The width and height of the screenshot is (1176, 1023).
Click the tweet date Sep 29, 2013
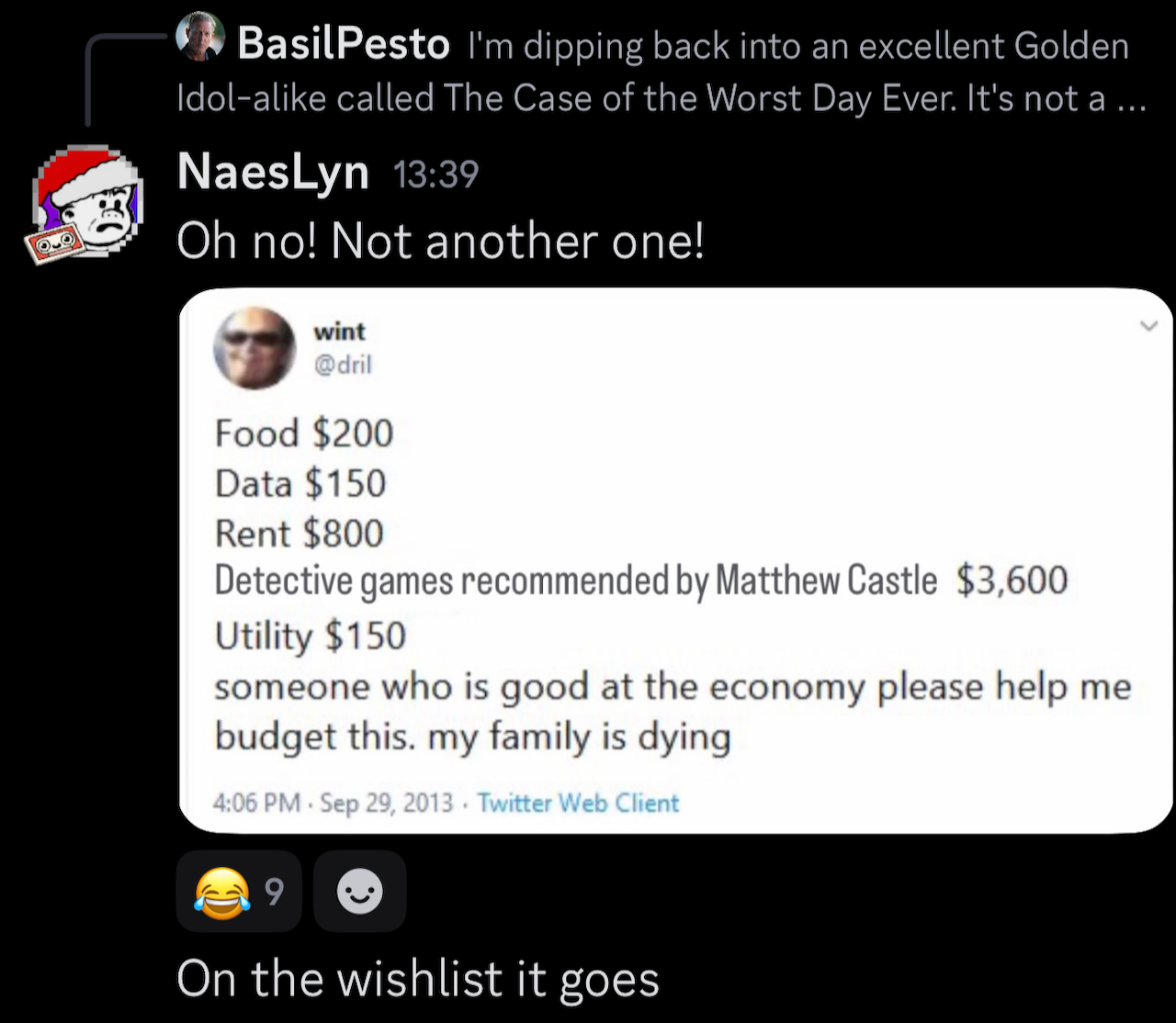tap(387, 804)
